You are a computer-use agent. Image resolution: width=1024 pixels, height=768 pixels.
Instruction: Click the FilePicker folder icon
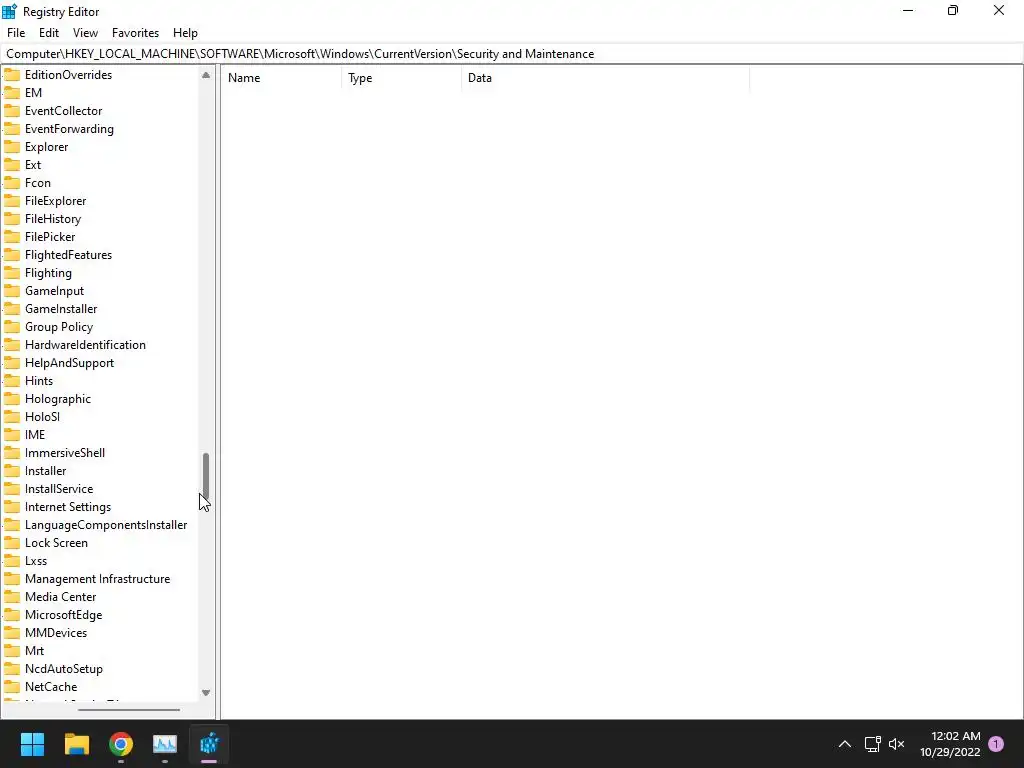12,236
